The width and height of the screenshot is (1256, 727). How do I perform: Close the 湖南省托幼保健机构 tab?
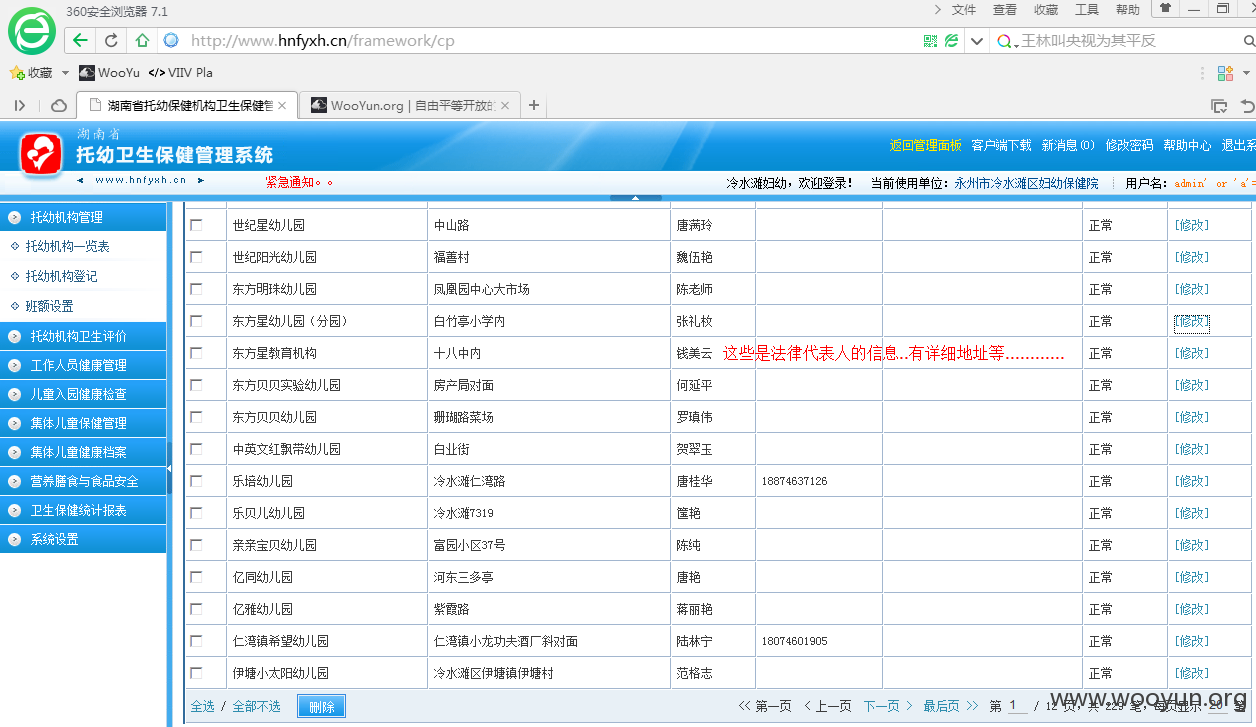click(x=282, y=105)
